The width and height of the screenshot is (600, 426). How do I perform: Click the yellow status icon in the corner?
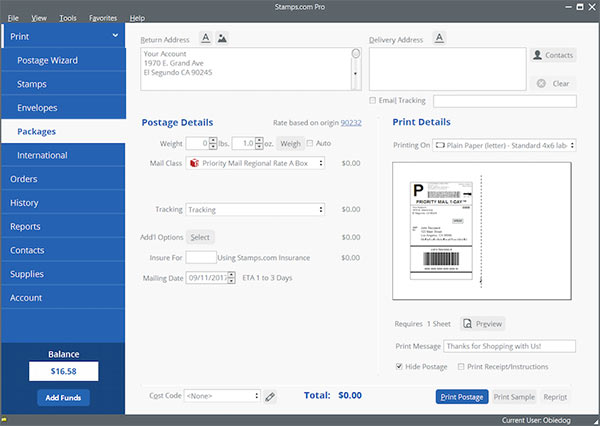tap(4, 419)
